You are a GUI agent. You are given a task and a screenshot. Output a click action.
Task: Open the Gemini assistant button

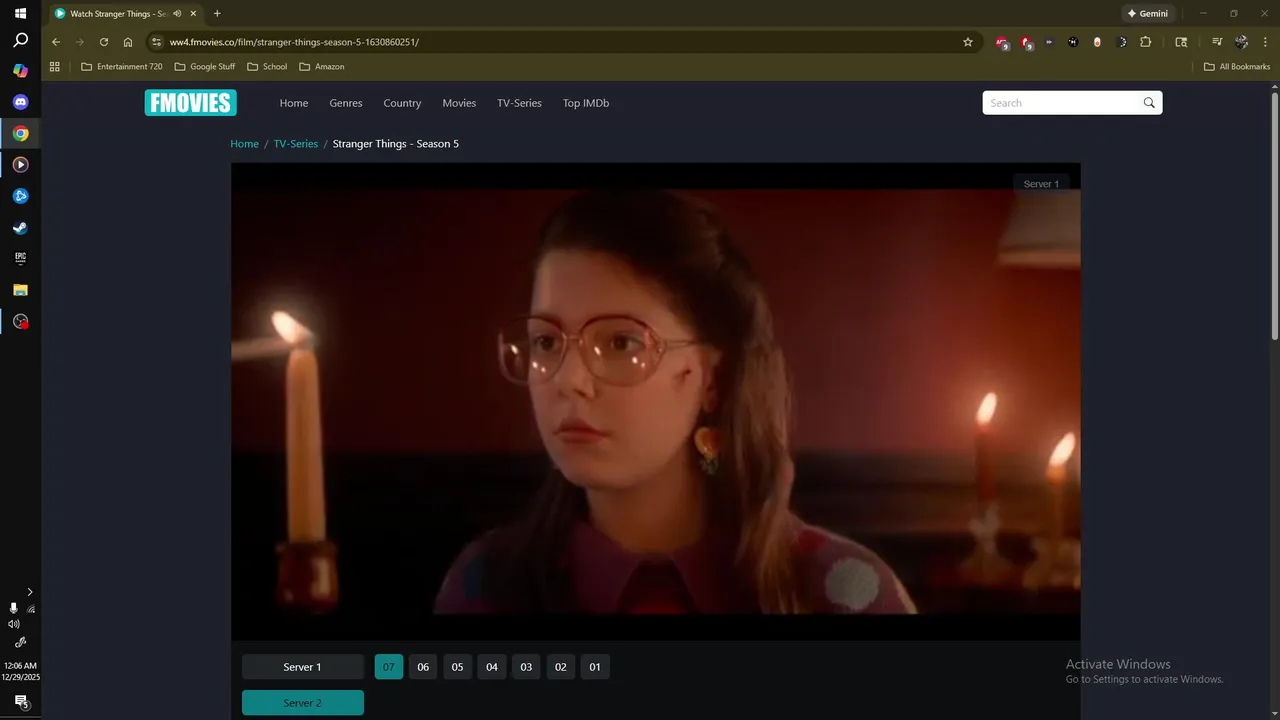(1147, 14)
